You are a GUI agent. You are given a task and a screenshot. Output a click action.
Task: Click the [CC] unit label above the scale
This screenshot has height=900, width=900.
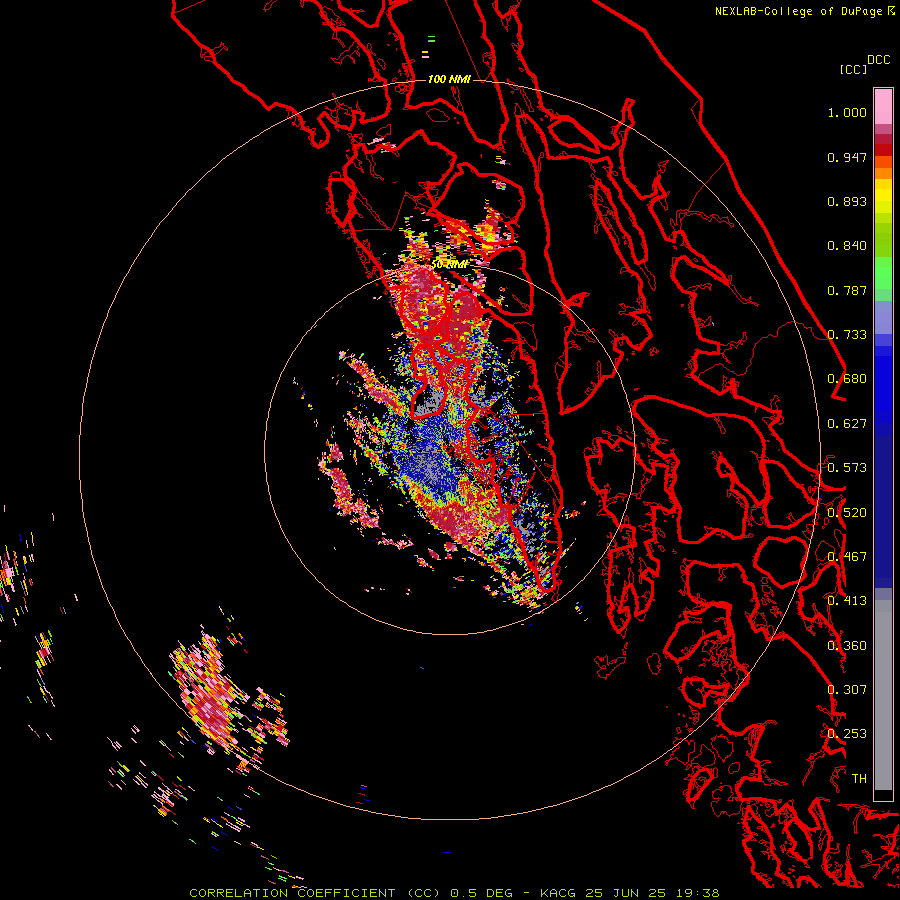tap(854, 69)
